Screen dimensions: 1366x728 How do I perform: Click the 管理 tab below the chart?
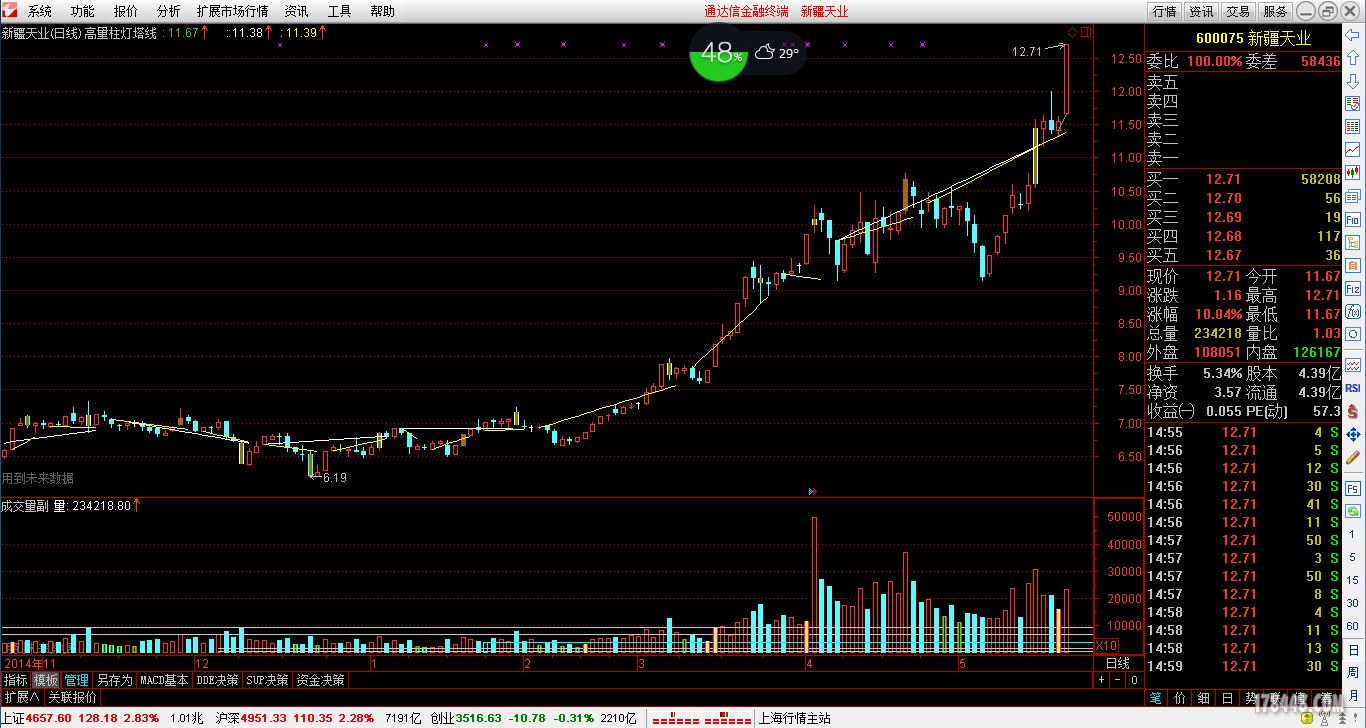click(x=77, y=680)
